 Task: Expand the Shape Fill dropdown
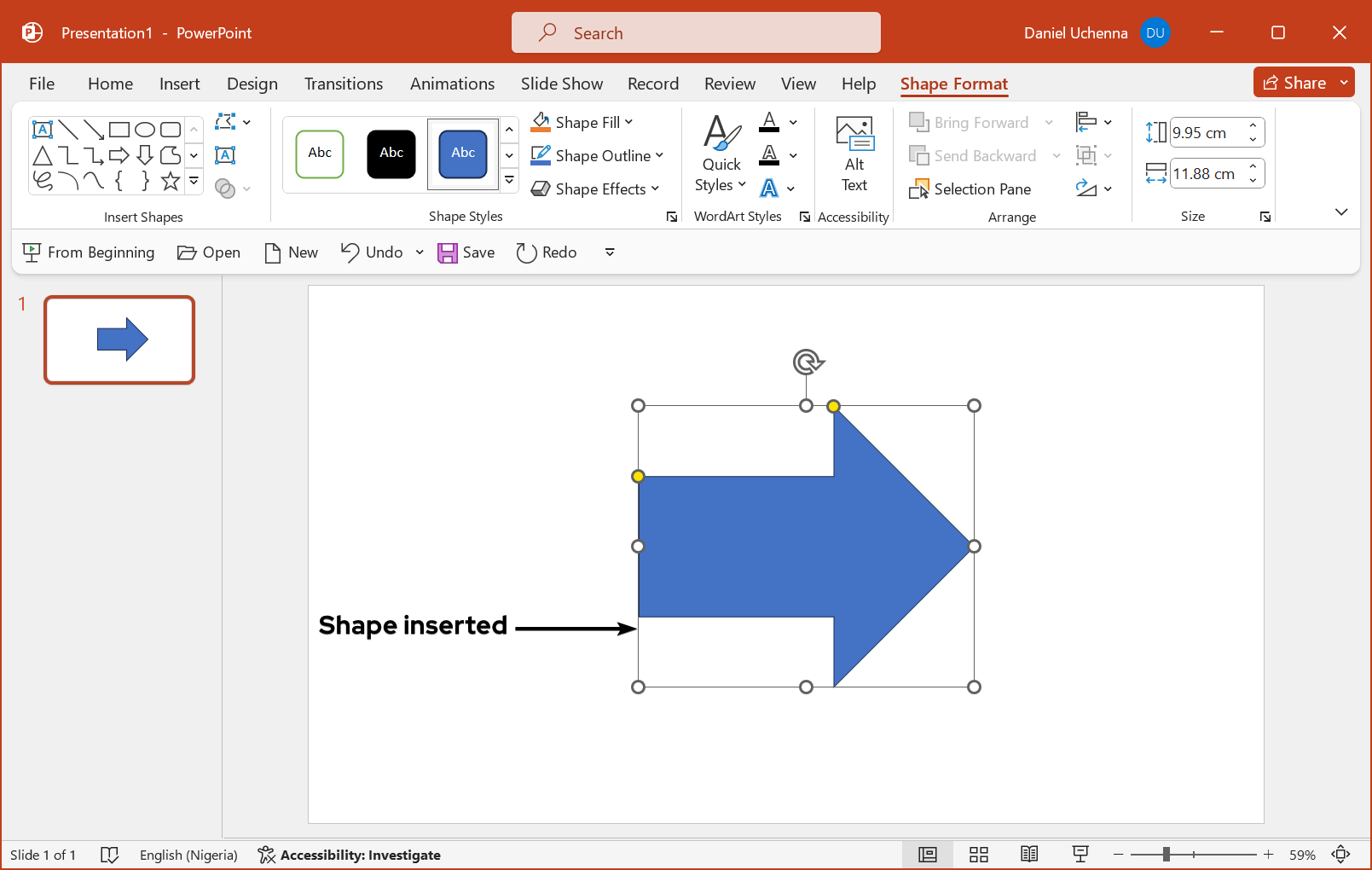click(629, 122)
